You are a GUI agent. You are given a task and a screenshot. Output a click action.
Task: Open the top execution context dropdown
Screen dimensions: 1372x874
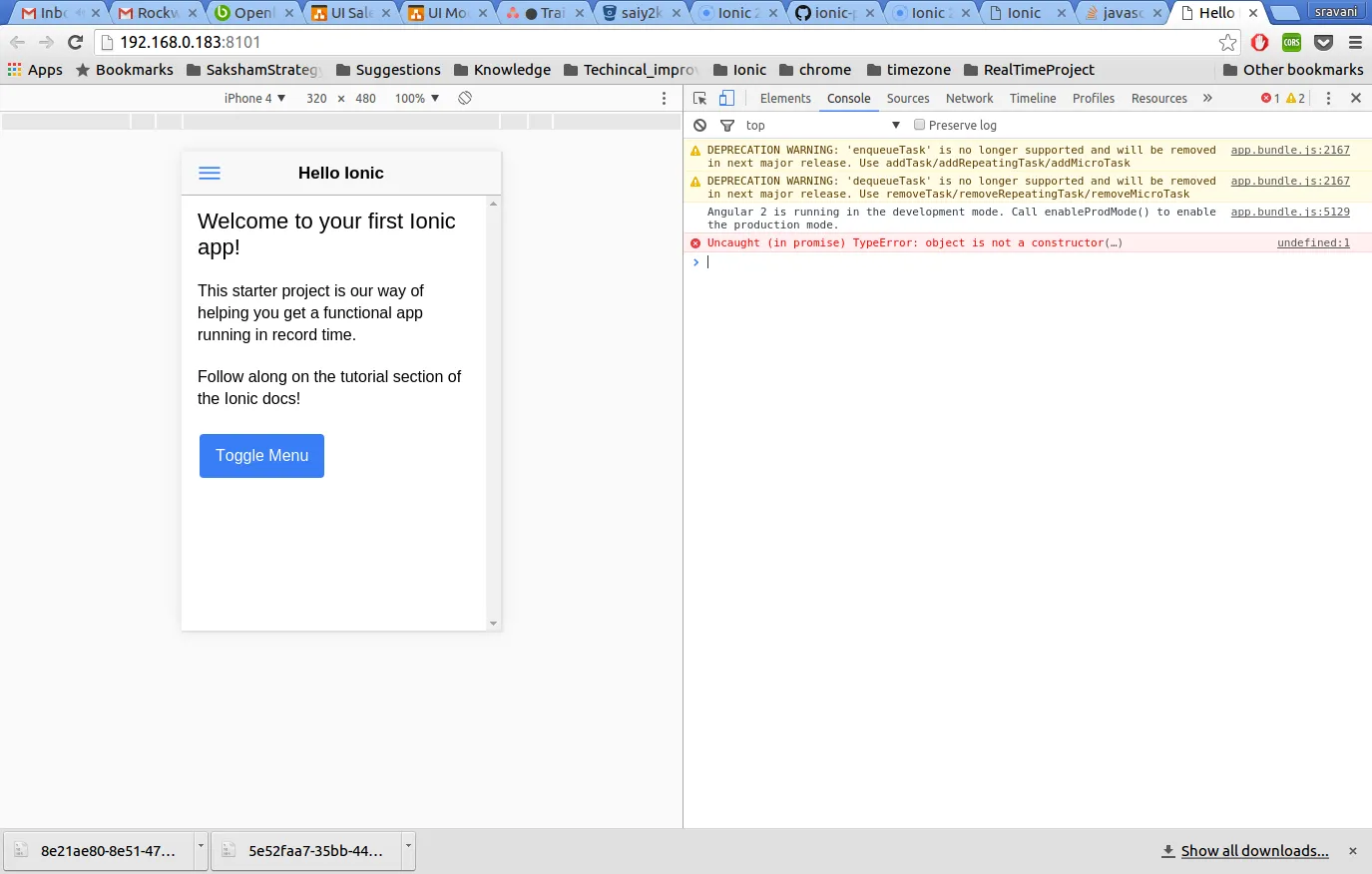[823, 125]
